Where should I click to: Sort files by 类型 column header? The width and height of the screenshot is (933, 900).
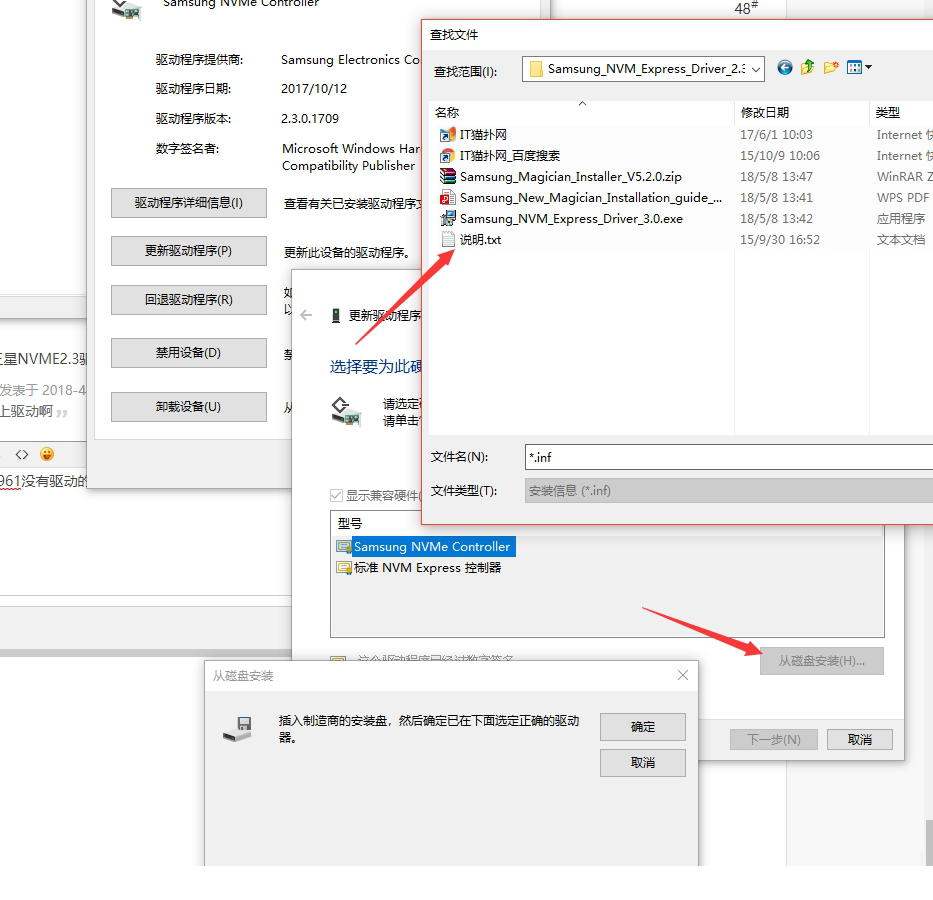pyautogui.click(x=901, y=112)
